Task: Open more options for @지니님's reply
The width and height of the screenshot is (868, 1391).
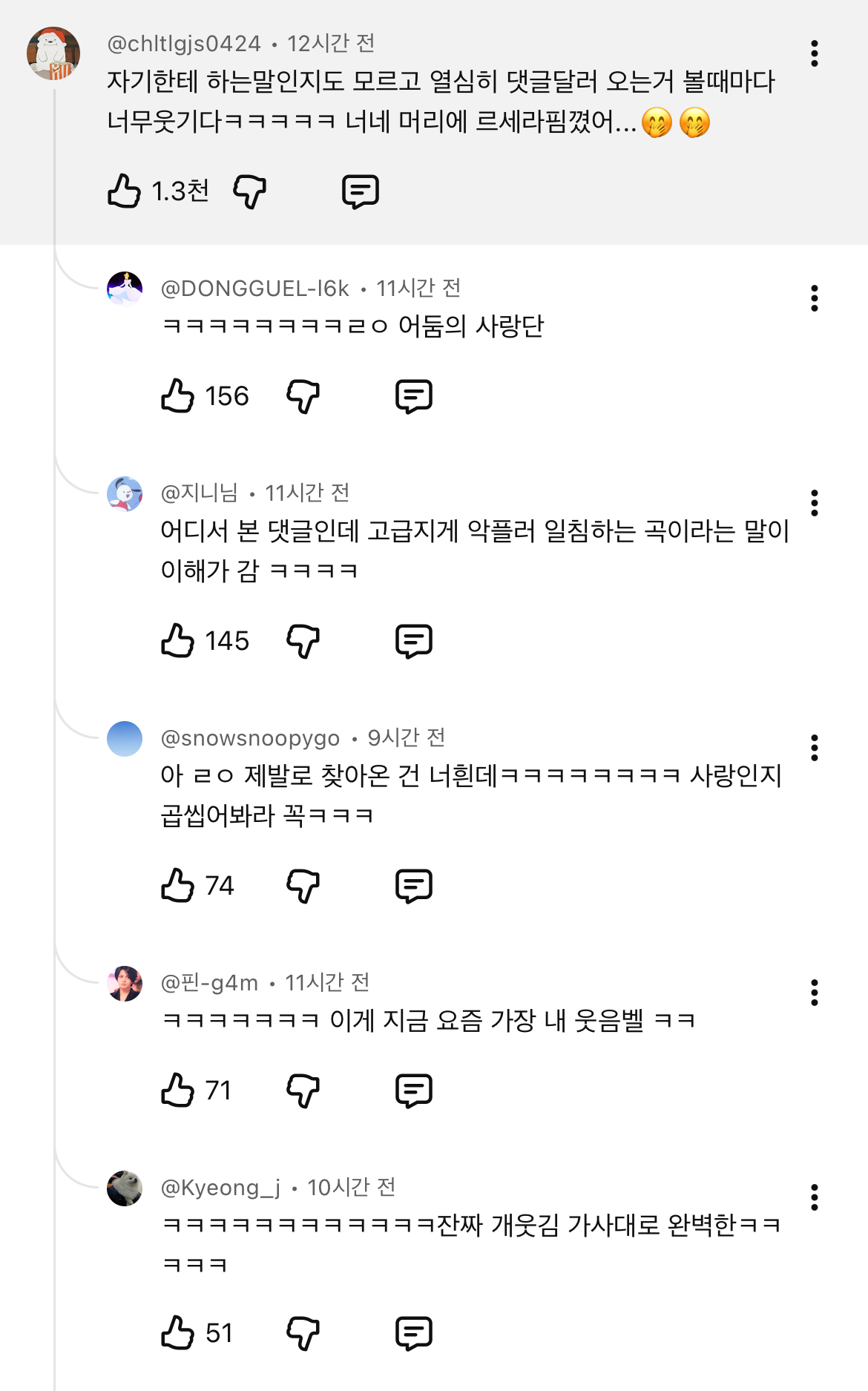Action: (x=815, y=503)
